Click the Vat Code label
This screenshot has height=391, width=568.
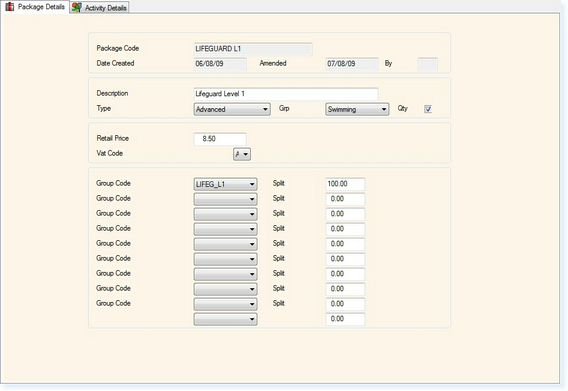pyautogui.click(x=109, y=153)
